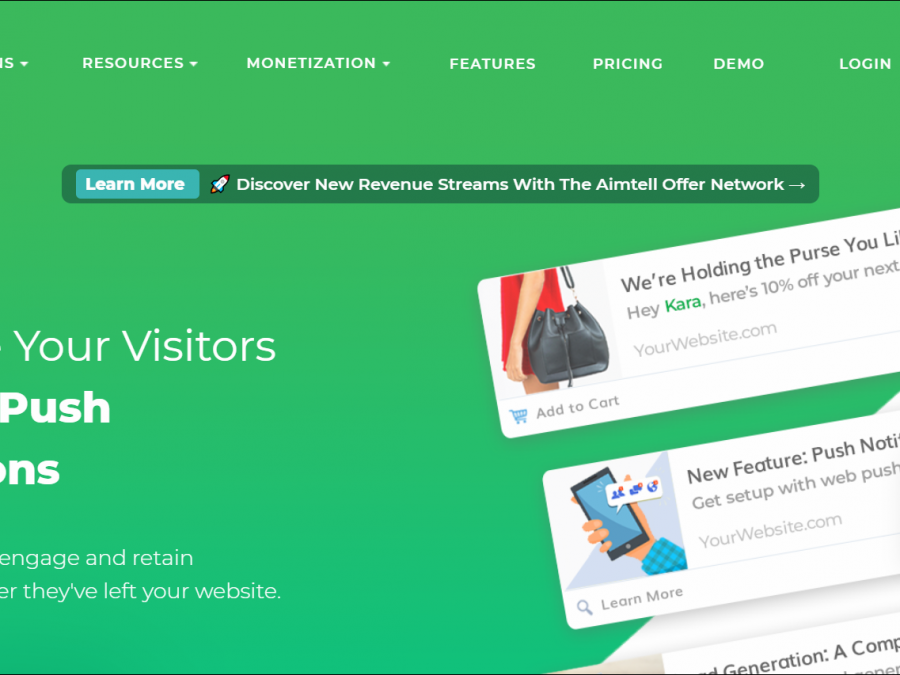Image resolution: width=900 pixels, height=675 pixels.
Task: Expand the Monetization dropdown menu
Action: pos(318,63)
